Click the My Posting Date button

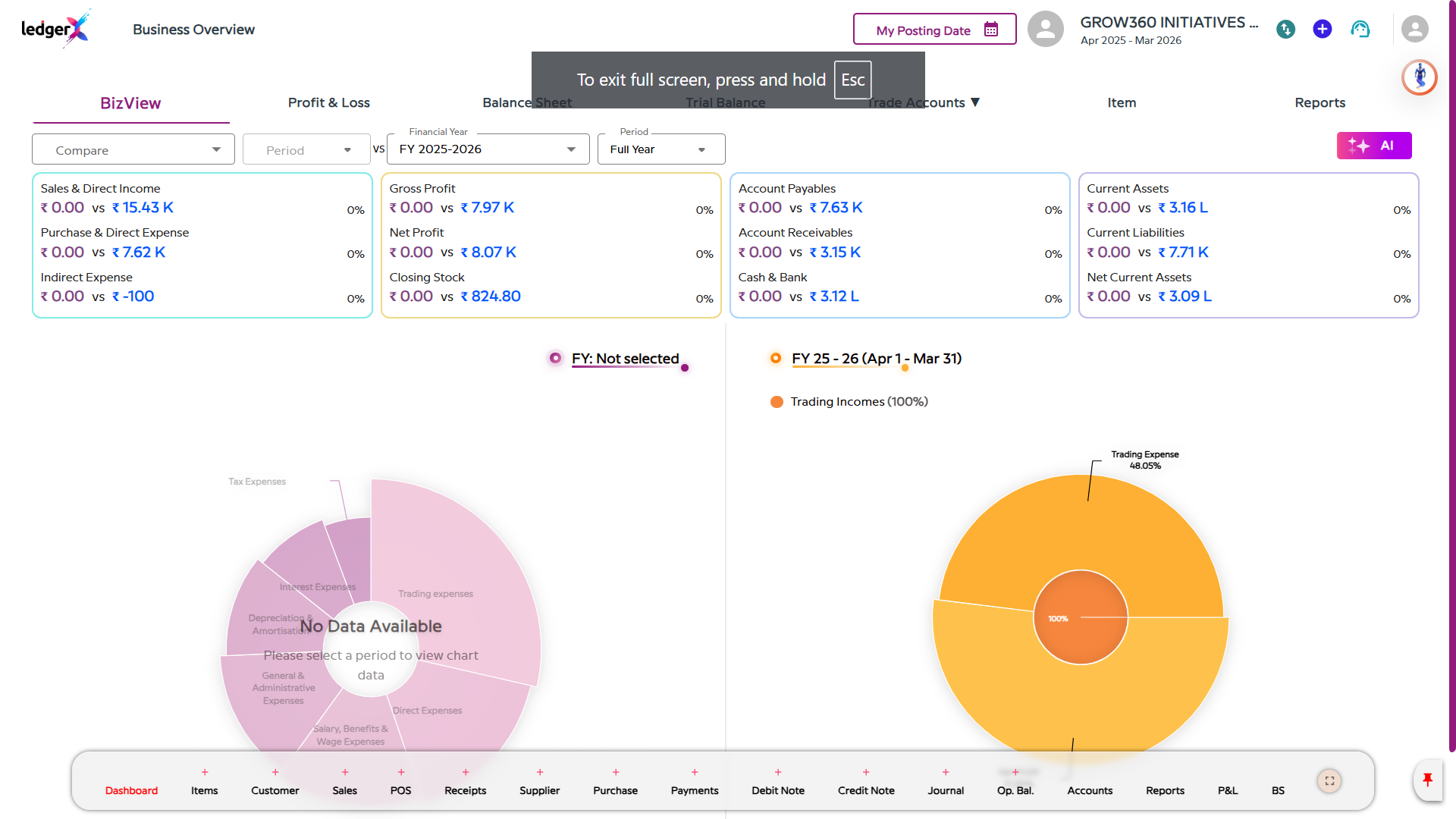tap(934, 30)
